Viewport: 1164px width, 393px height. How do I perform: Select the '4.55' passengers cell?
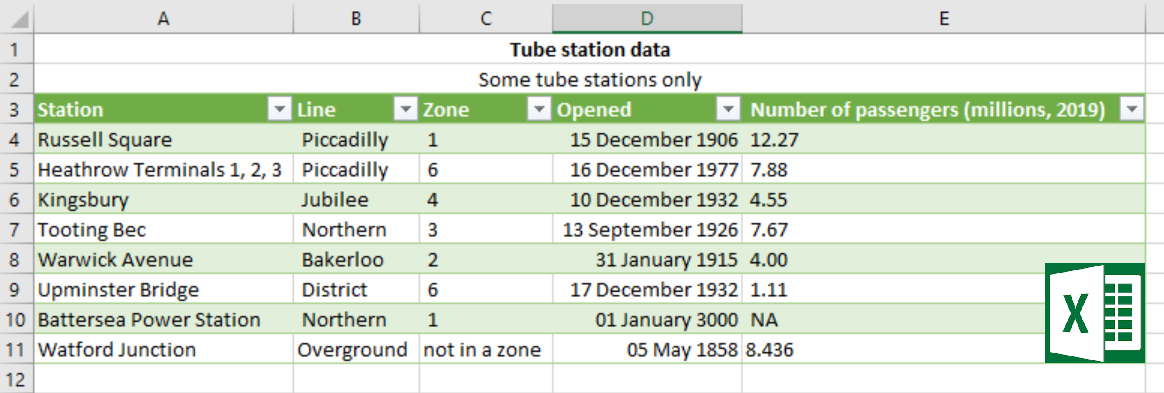[x=944, y=199]
